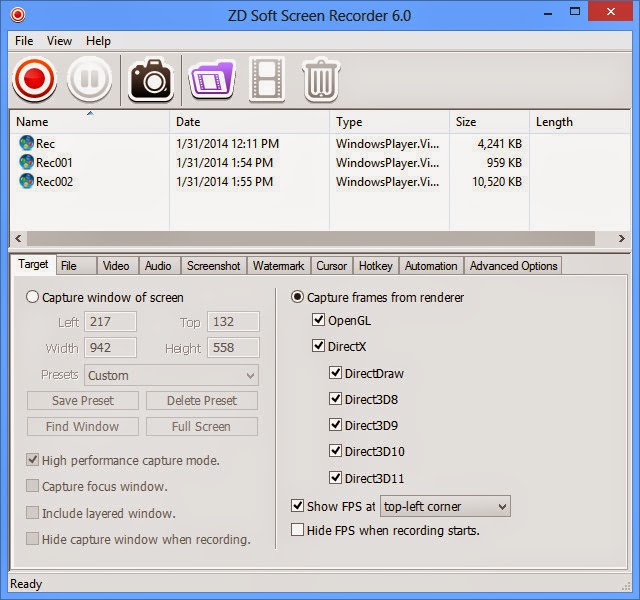Open the Help menu

(x=98, y=41)
